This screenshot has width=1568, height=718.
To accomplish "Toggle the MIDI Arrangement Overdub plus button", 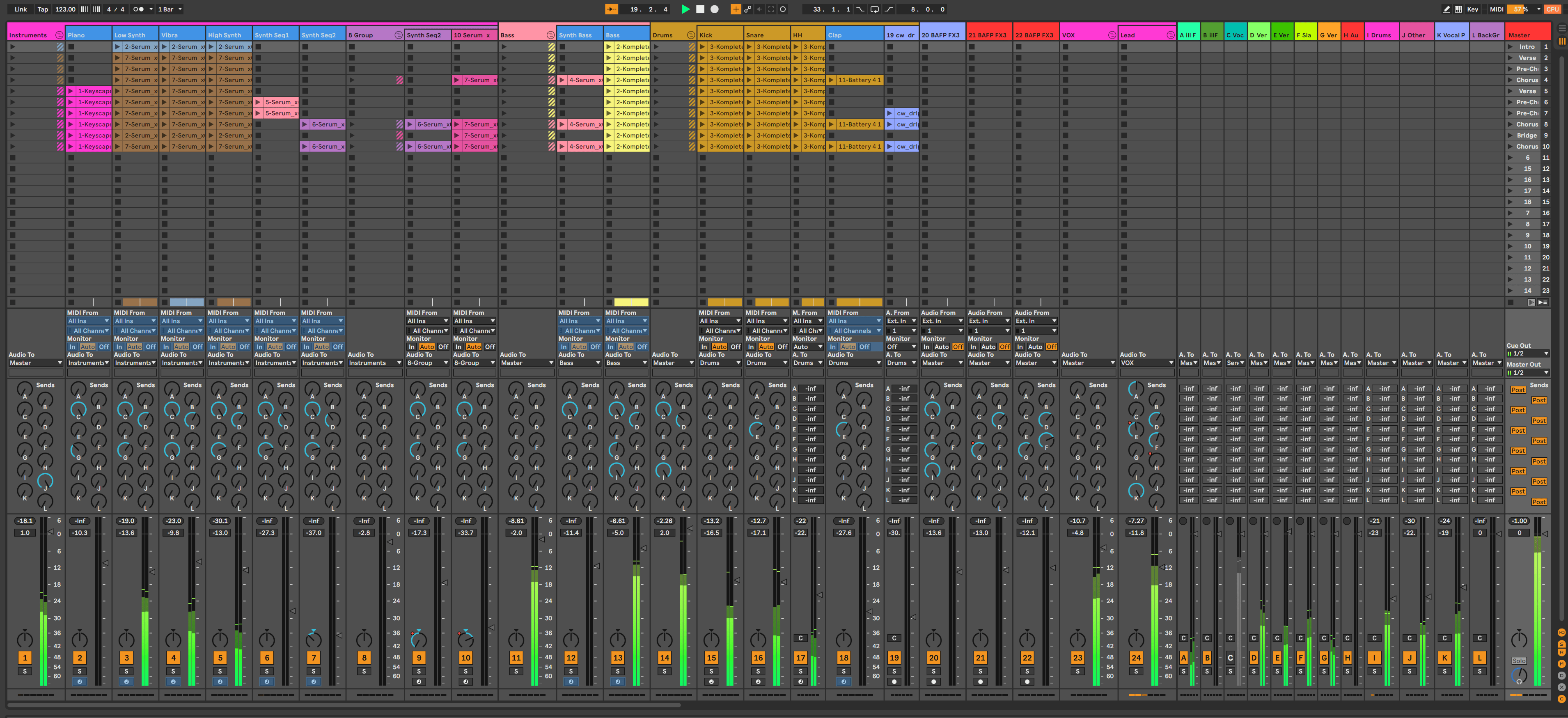I will tap(735, 9).
